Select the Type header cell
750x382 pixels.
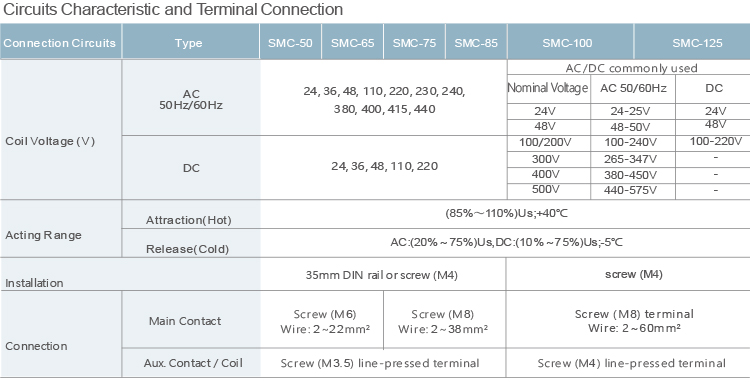(x=188, y=43)
